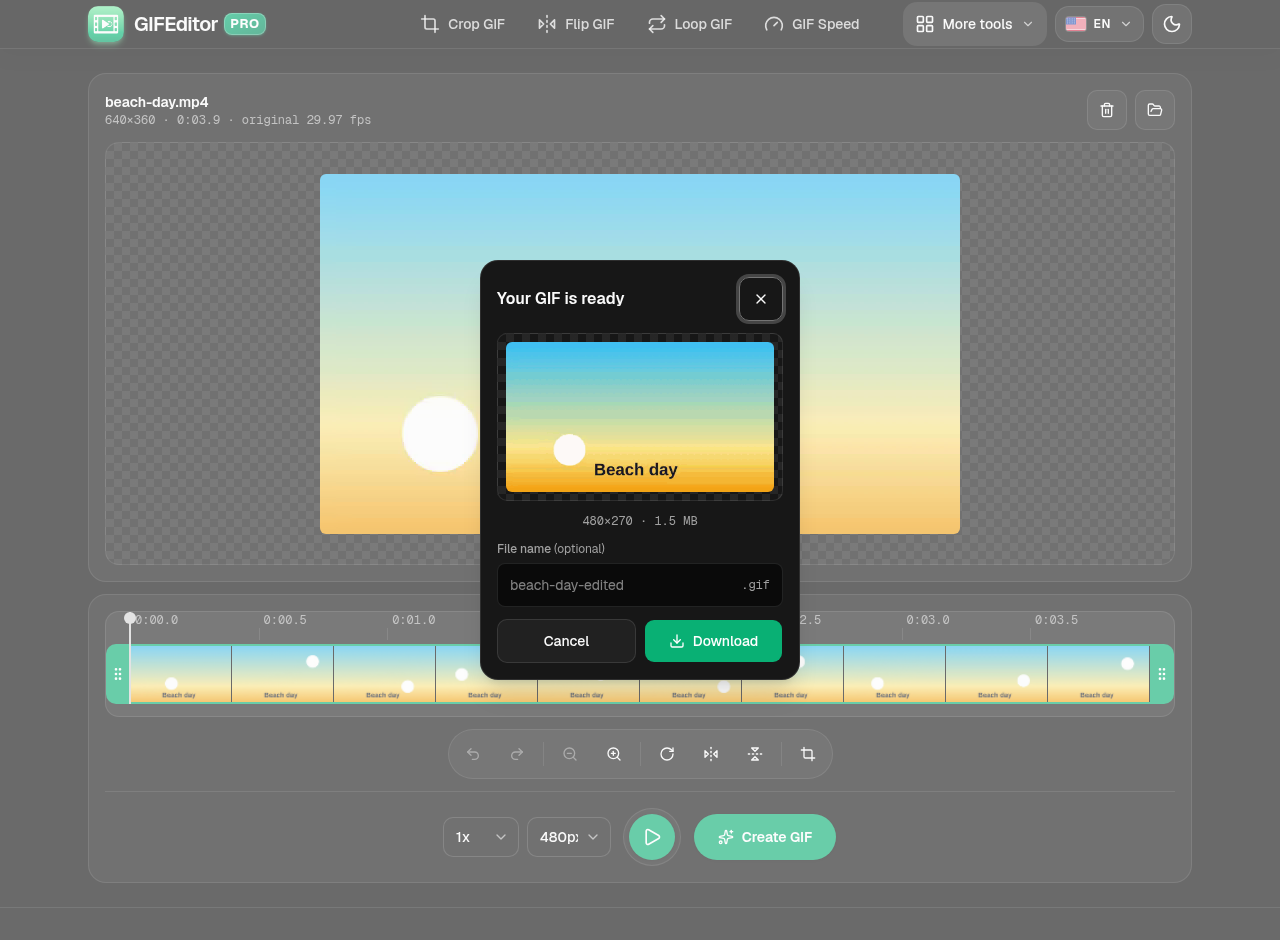Click the 0:03.5 timeline ruler label
This screenshot has height=940, width=1280.
tap(1057, 620)
